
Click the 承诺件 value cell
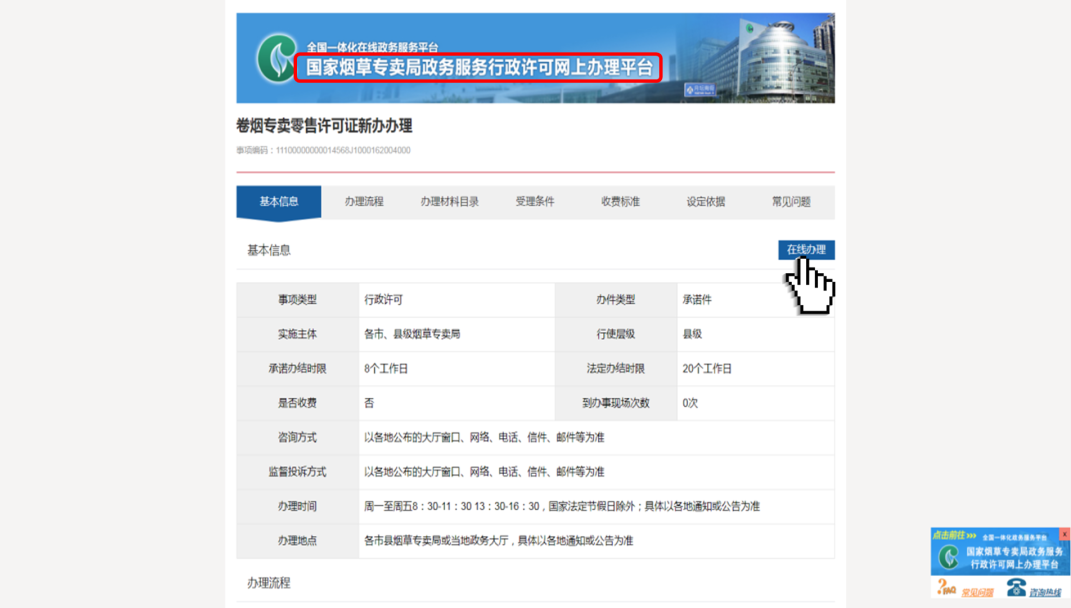tap(756, 300)
